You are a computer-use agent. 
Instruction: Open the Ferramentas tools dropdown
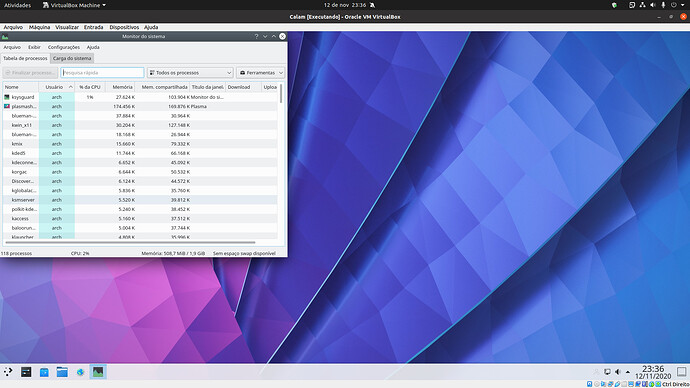coord(261,73)
